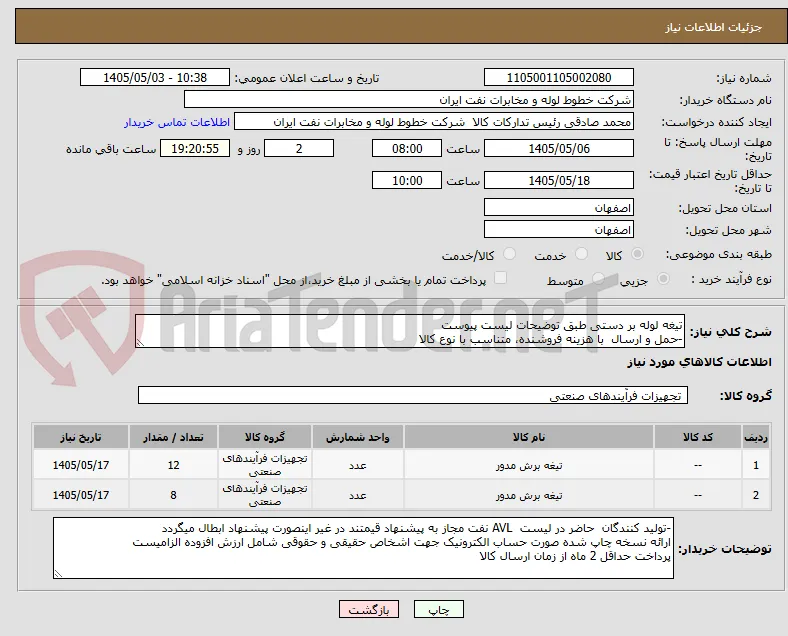Click the price validity date 1405/05/18

point(559,180)
